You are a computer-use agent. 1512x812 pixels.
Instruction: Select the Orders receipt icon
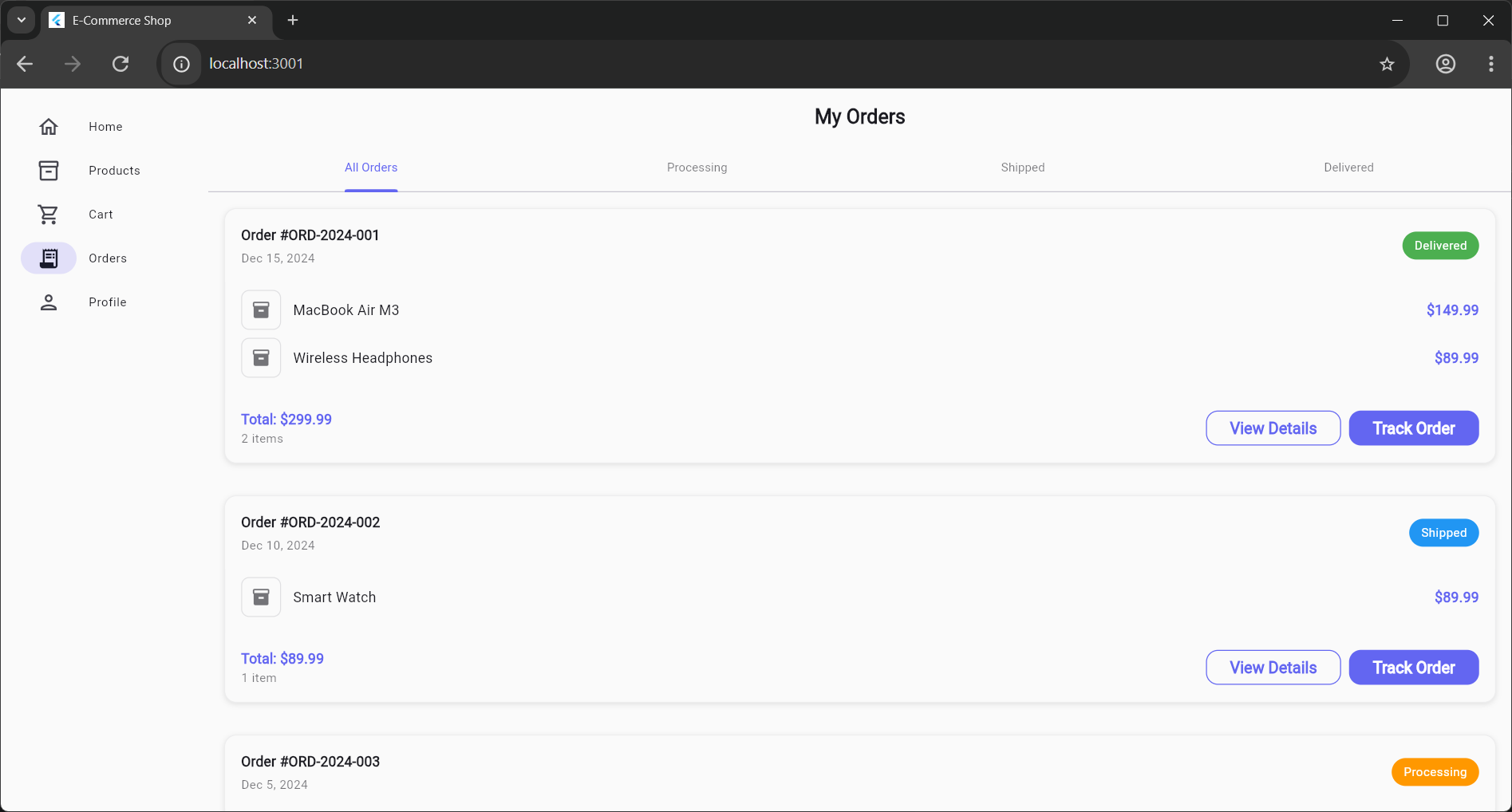coord(49,258)
